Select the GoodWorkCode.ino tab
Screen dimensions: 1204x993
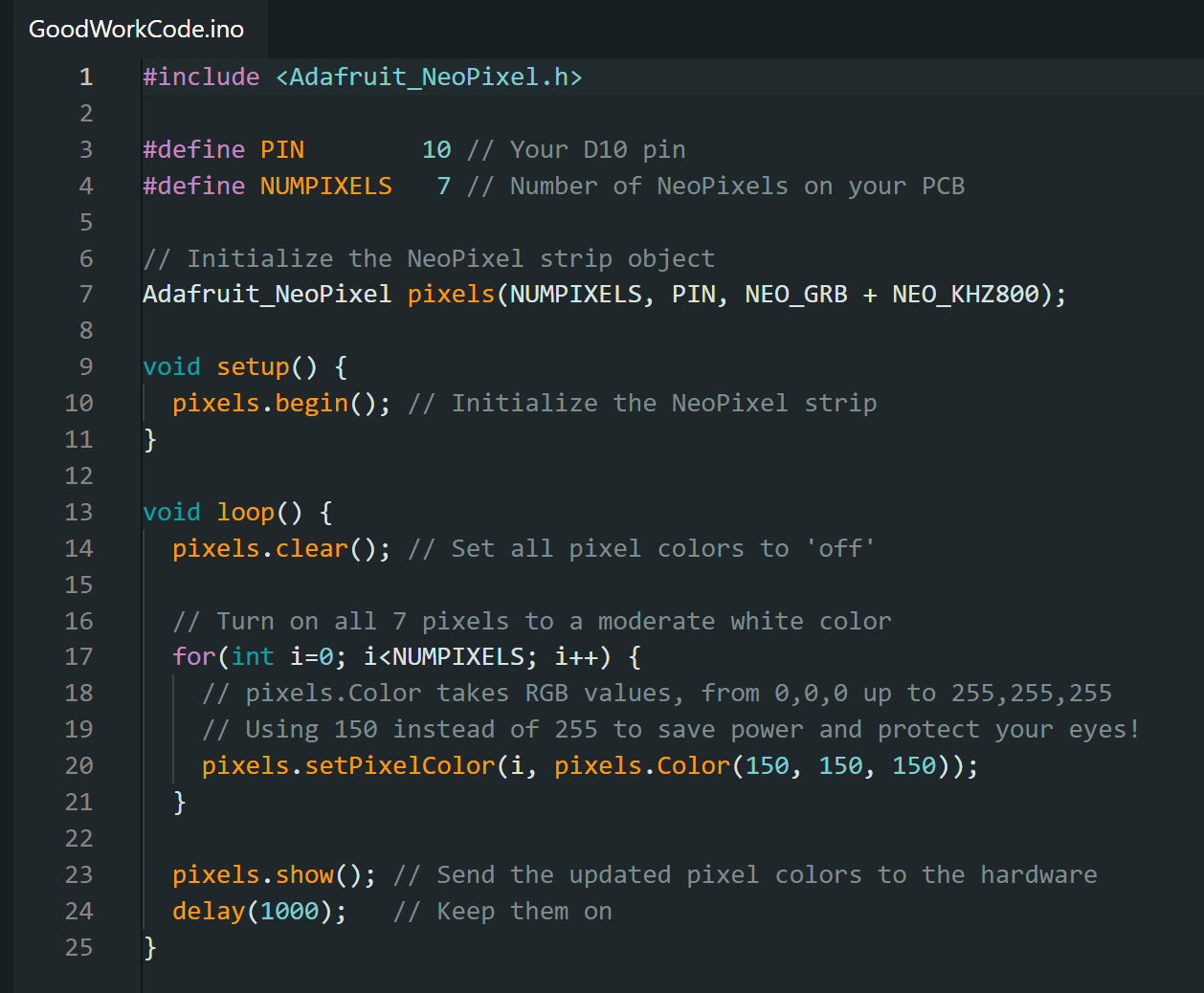[x=136, y=29]
